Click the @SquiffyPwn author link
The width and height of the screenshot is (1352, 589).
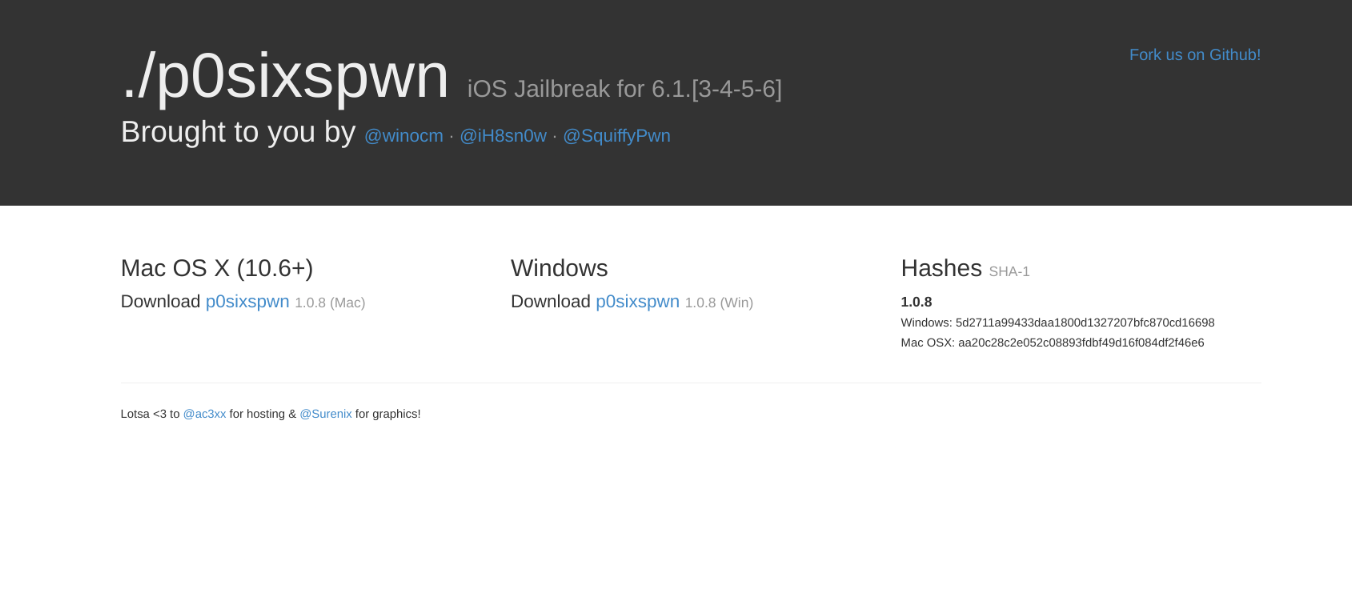[x=616, y=136]
